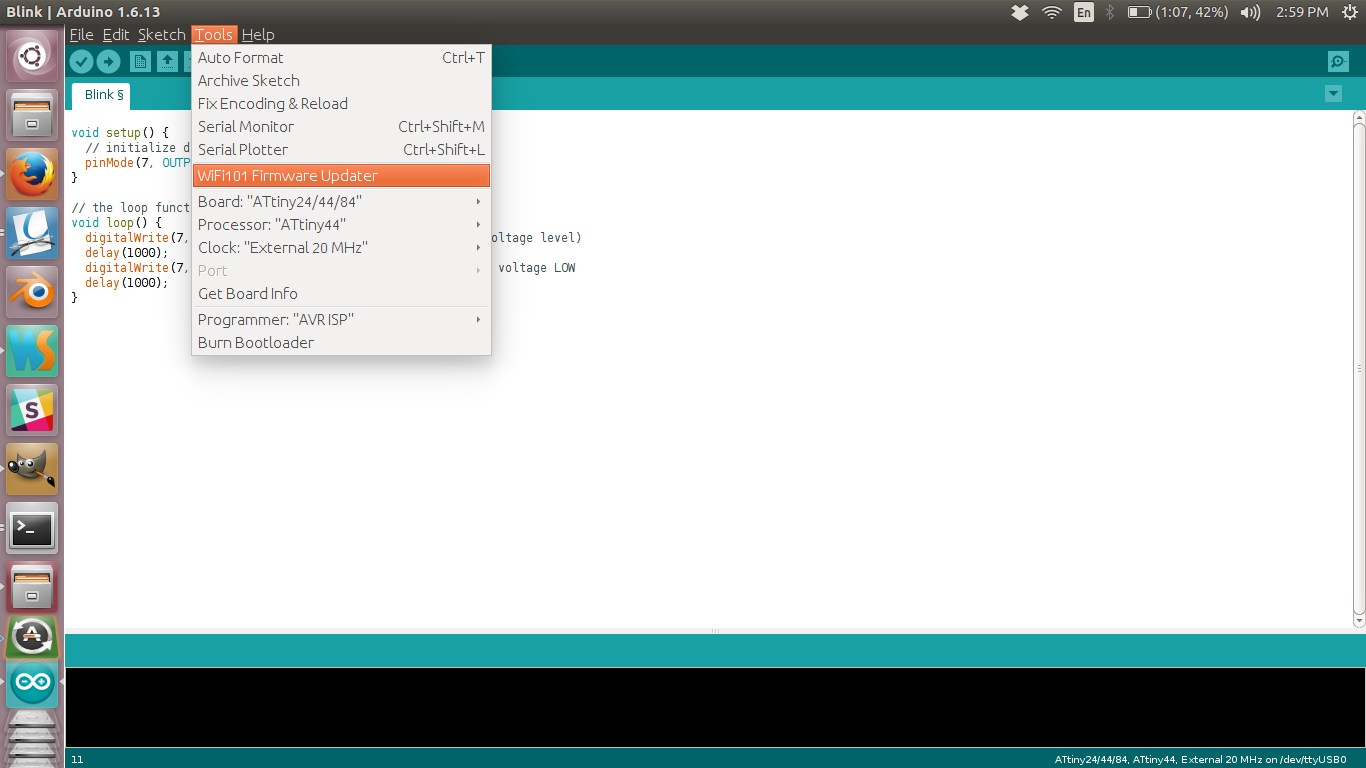This screenshot has width=1366, height=768.
Task: Click the "// the loop funct" comment line
Action: 131,208
